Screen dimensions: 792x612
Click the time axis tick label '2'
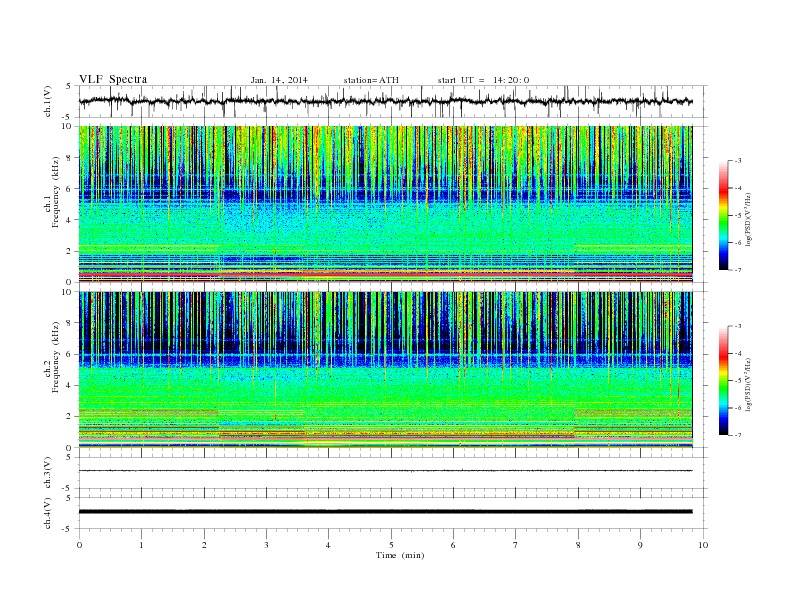(204, 545)
